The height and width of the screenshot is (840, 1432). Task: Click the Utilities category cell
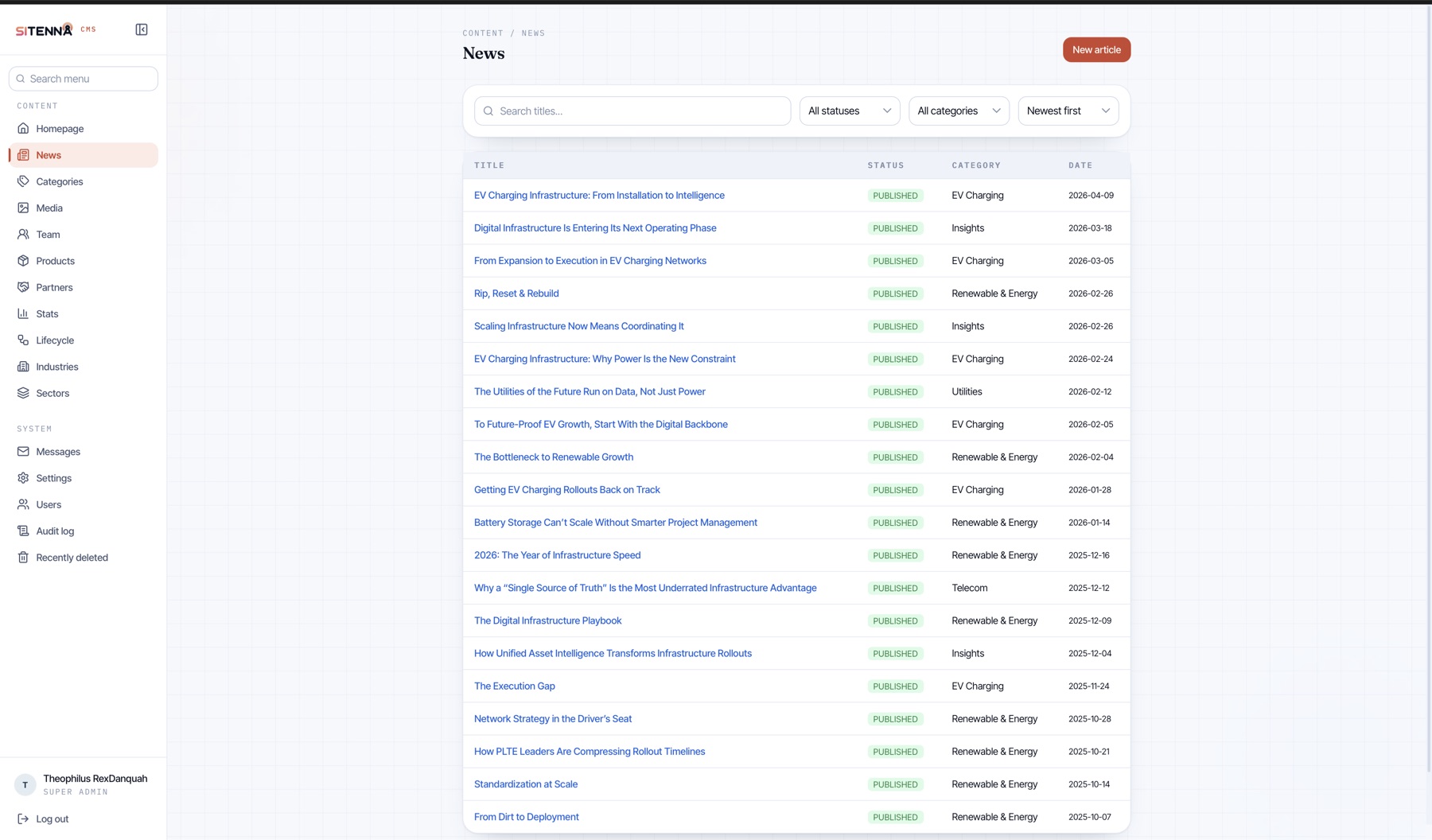967,392
